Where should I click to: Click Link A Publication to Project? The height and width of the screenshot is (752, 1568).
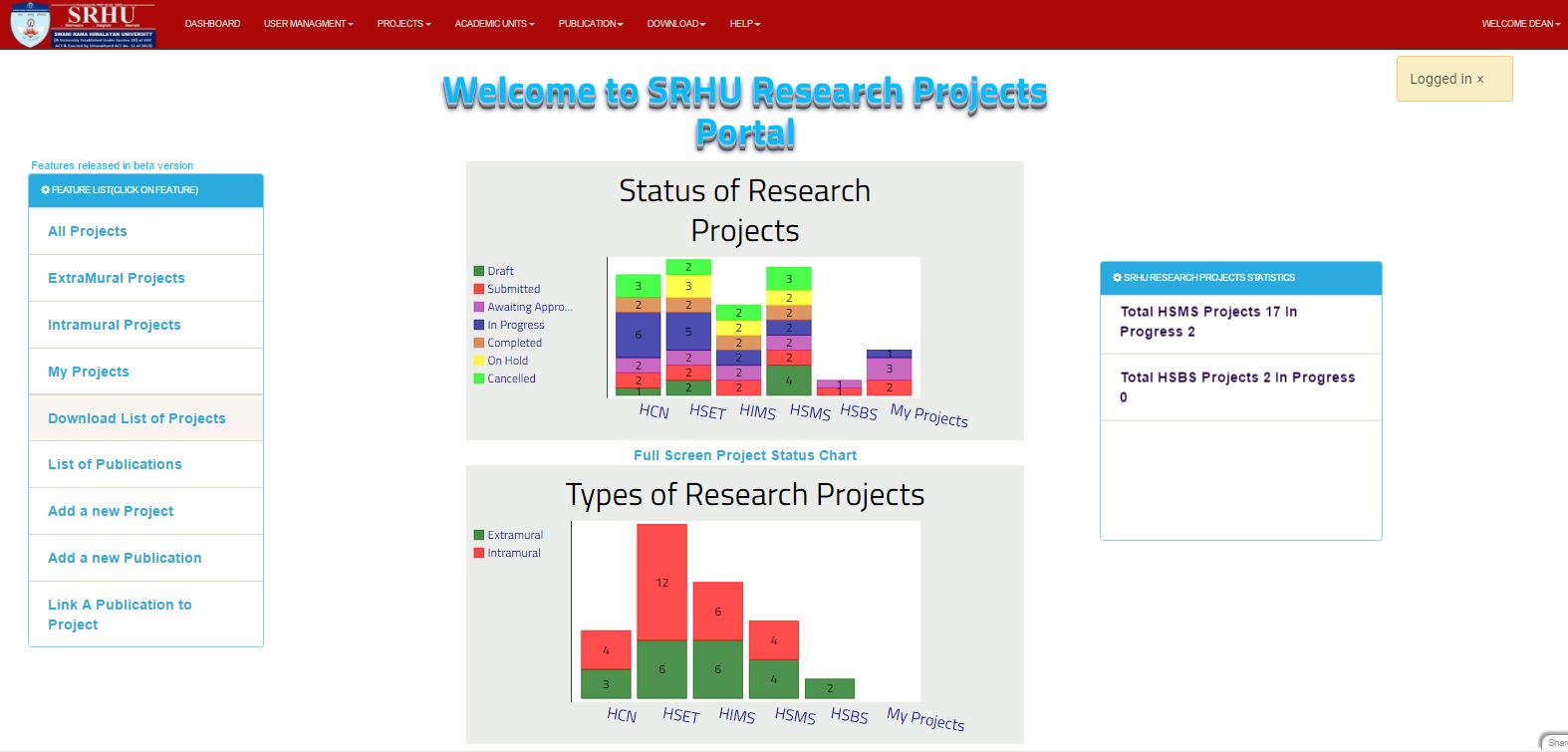tap(145, 615)
